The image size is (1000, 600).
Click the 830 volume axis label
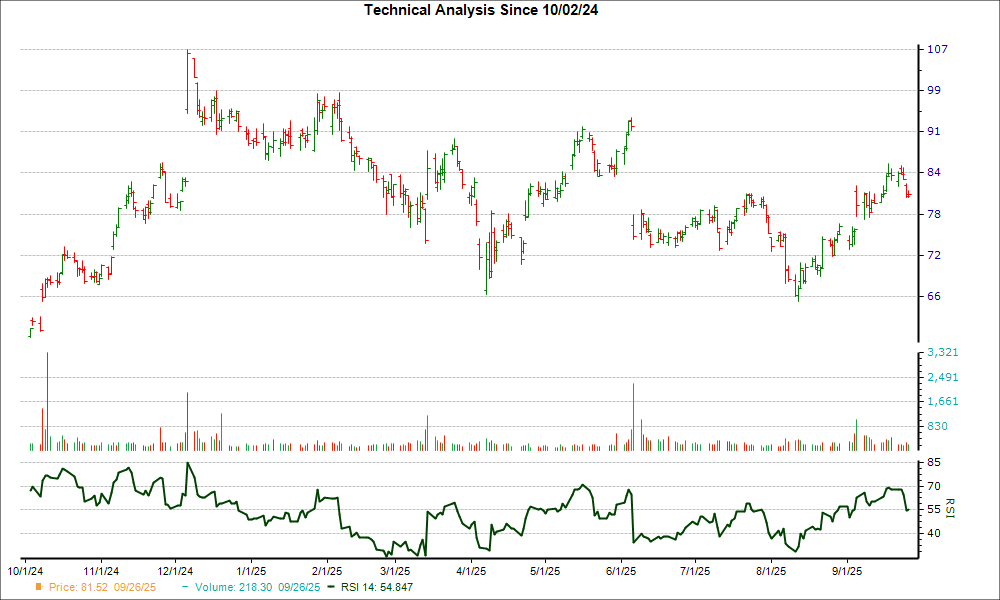click(x=939, y=427)
